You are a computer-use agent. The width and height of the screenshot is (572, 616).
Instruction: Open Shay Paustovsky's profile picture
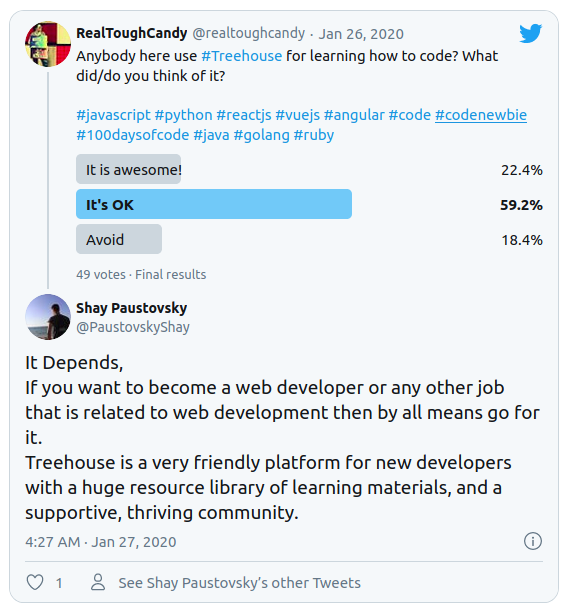coord(48,317)
